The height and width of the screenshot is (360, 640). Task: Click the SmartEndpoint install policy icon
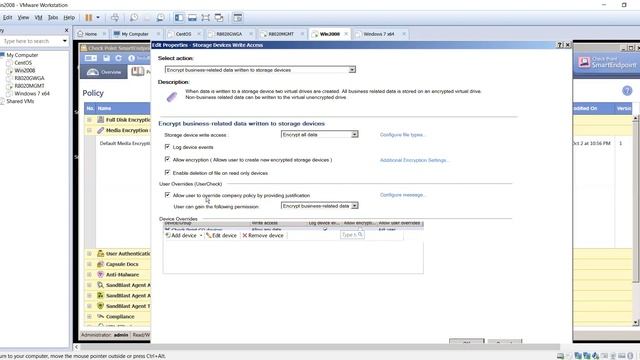tap(132, 58)
